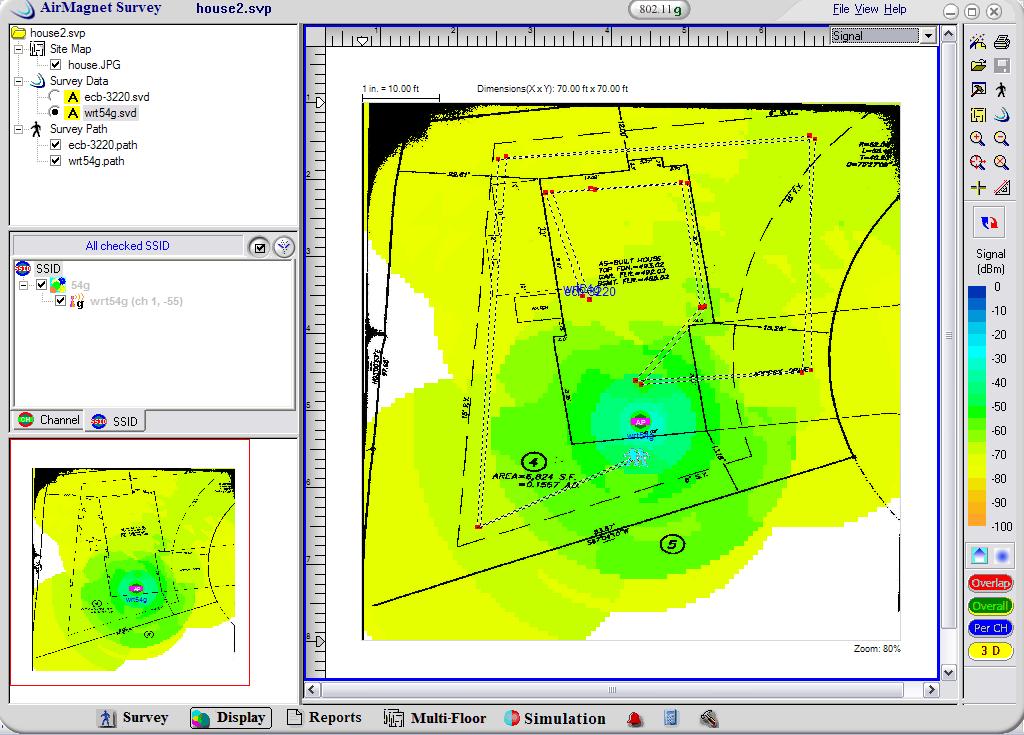Click the map vertical scrollbar up arrow

[x=949, y=33]
